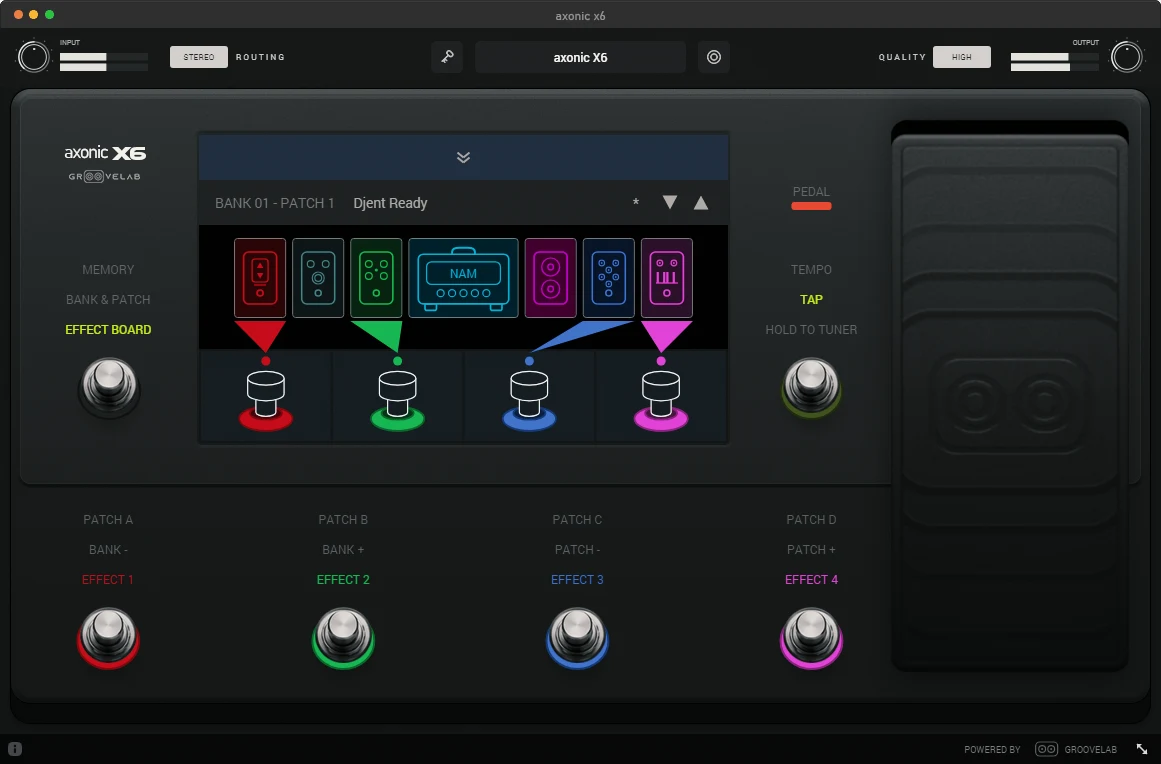Open the NAM amplifier block
Screen dimensions: 1161x764
464,278
